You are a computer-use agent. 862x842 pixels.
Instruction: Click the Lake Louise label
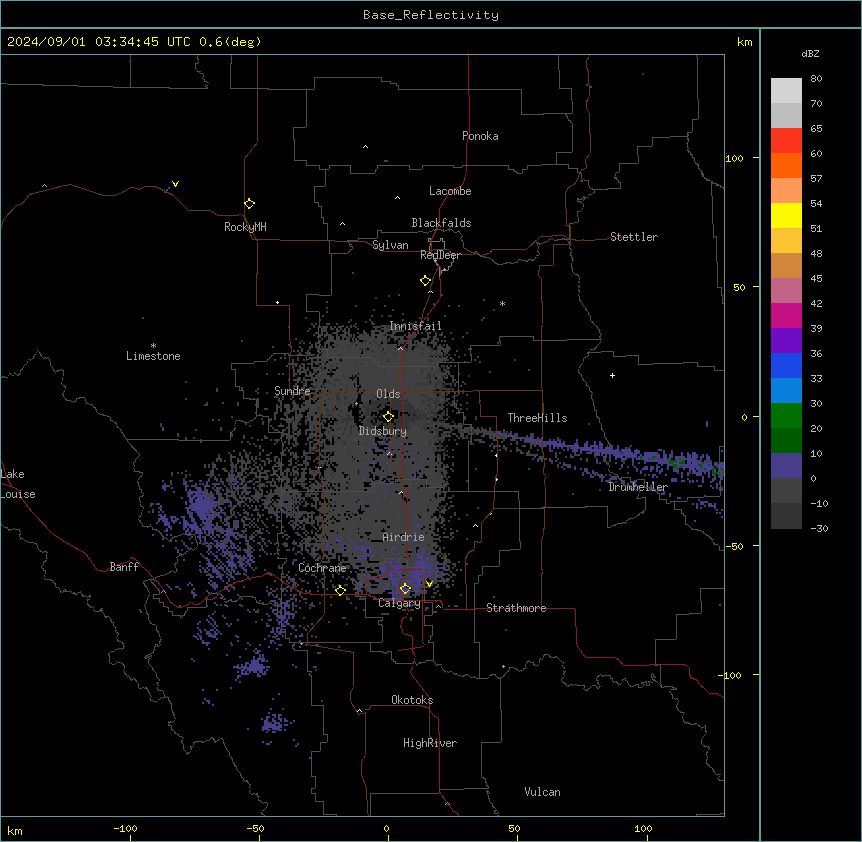pos(18,484)
